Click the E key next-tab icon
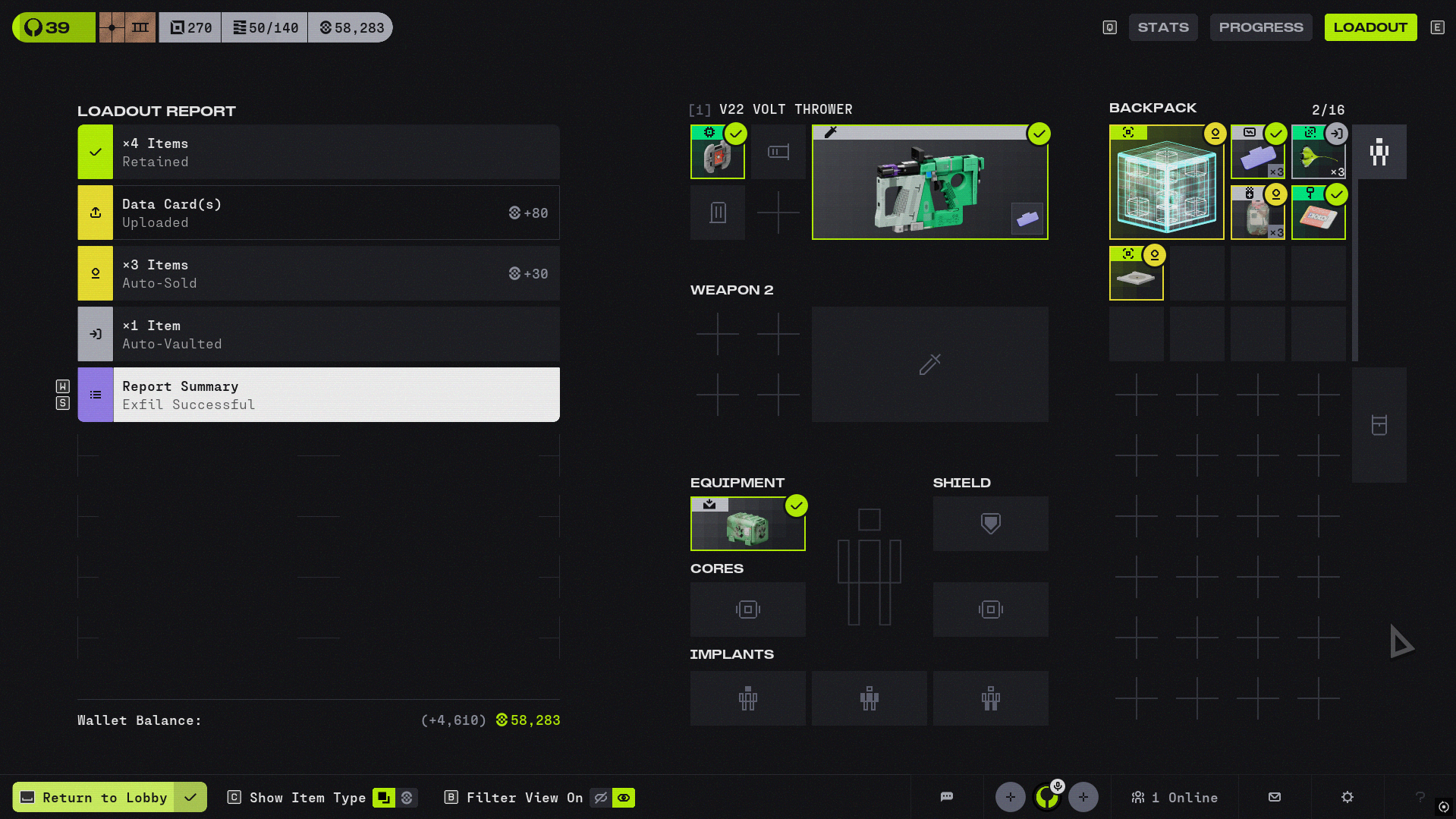1456x819 pixels. (1437, 27)
